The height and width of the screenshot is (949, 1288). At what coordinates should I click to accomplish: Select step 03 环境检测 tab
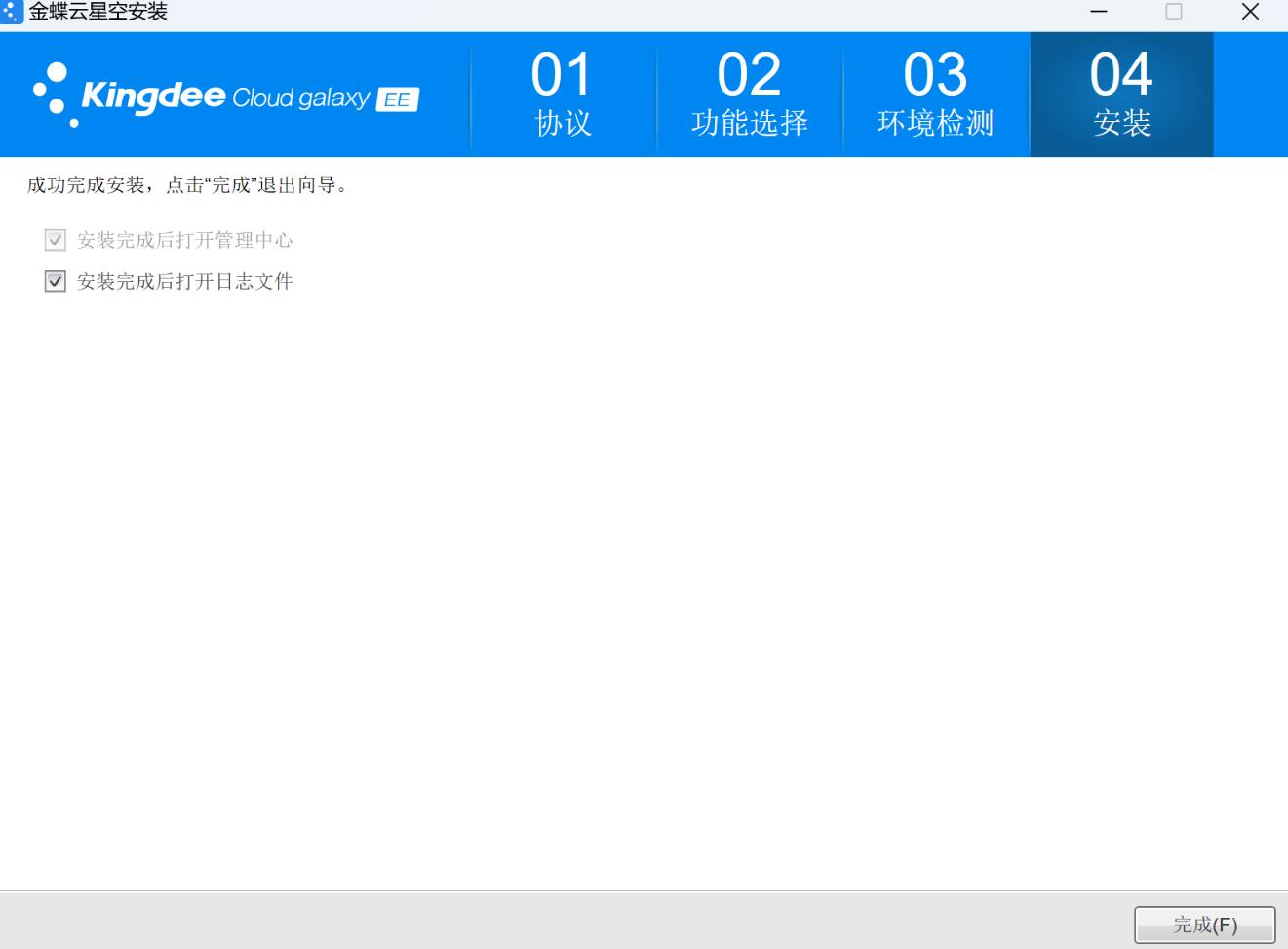tap(936, 95)
